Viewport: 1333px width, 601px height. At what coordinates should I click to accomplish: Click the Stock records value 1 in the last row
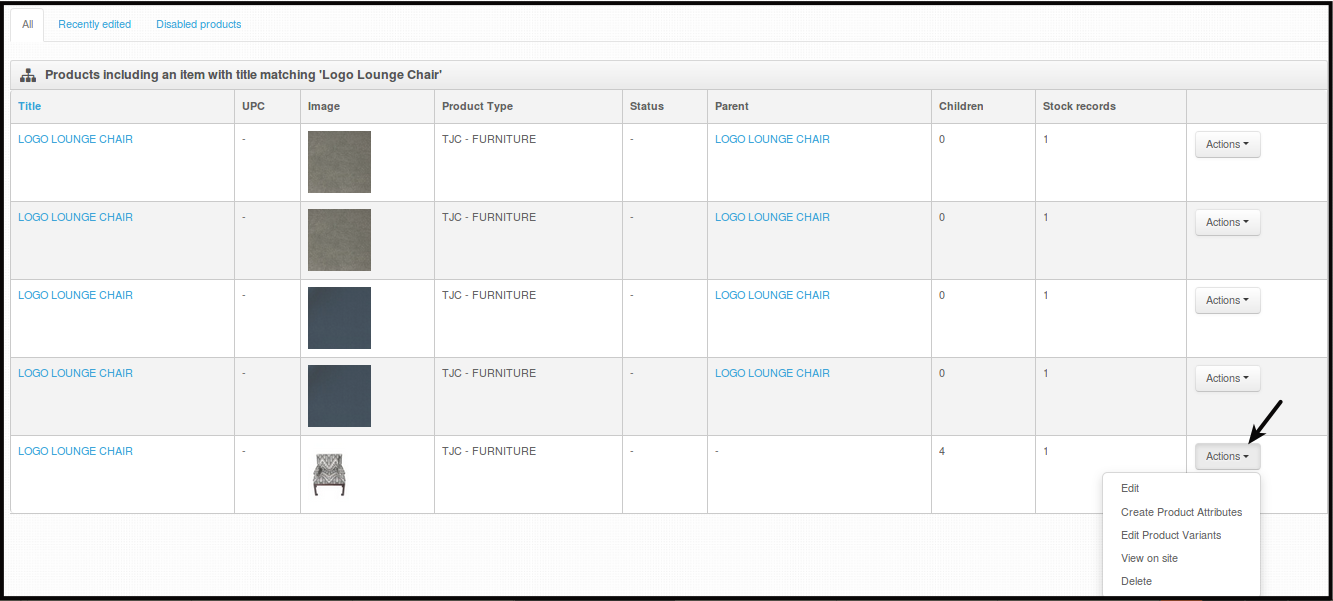point(1046,451)
